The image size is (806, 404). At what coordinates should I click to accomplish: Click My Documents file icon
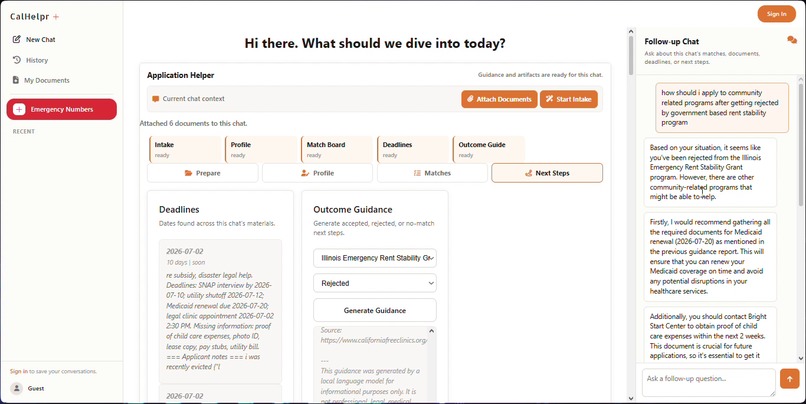16,80
